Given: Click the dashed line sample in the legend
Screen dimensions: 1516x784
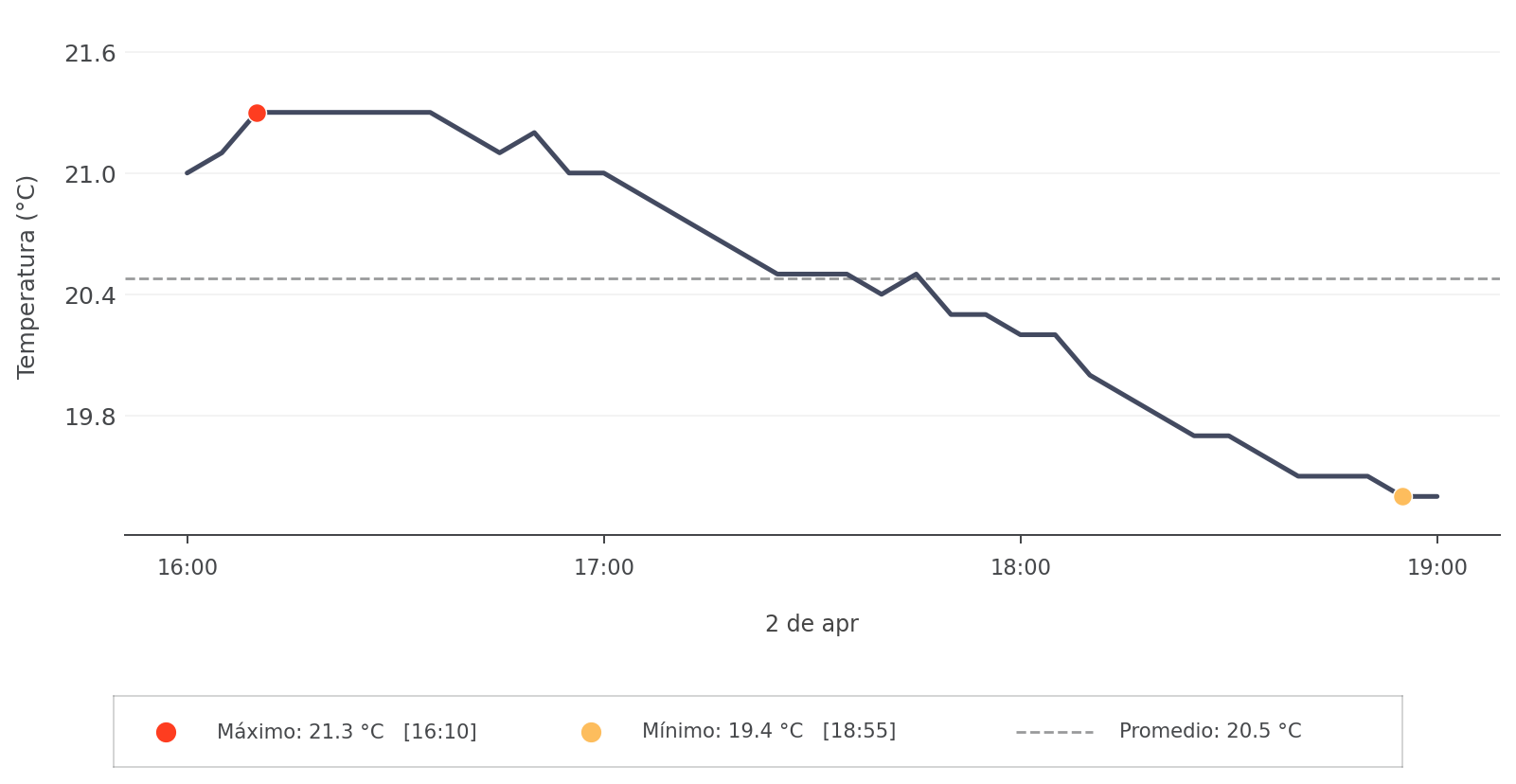Looking at the screenshot, I should point(1054,732).
